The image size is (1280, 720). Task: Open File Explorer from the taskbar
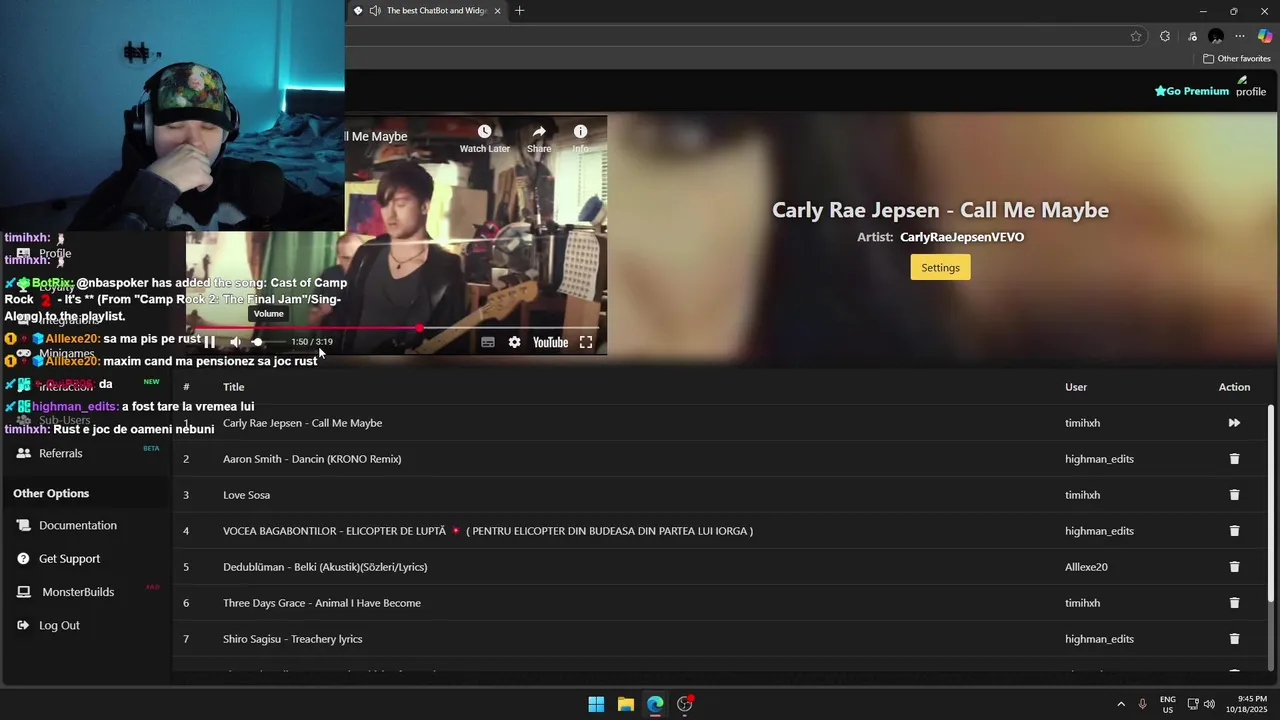pos(626,704)
